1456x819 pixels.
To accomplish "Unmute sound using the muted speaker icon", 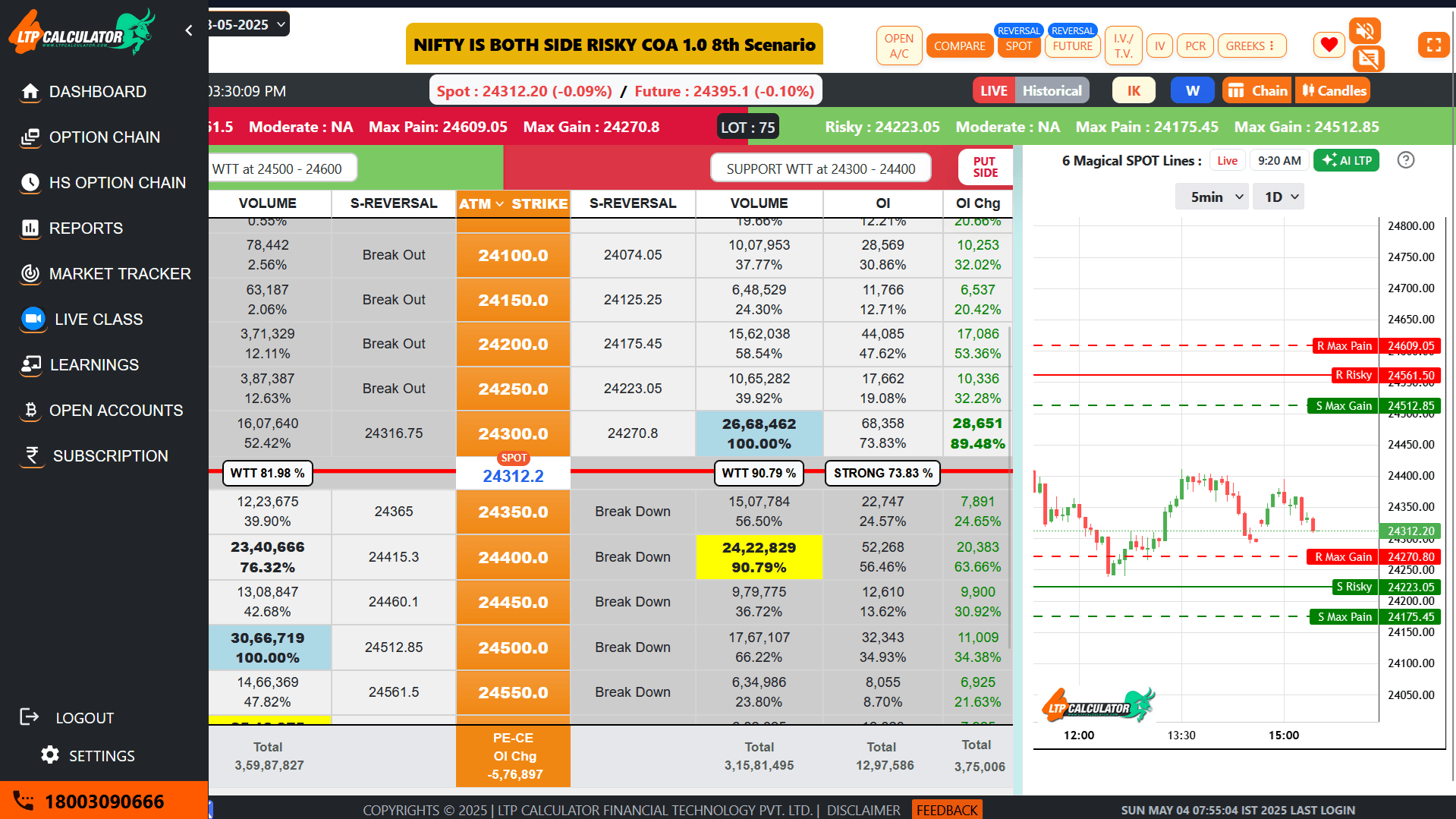I will [1364, 31].
